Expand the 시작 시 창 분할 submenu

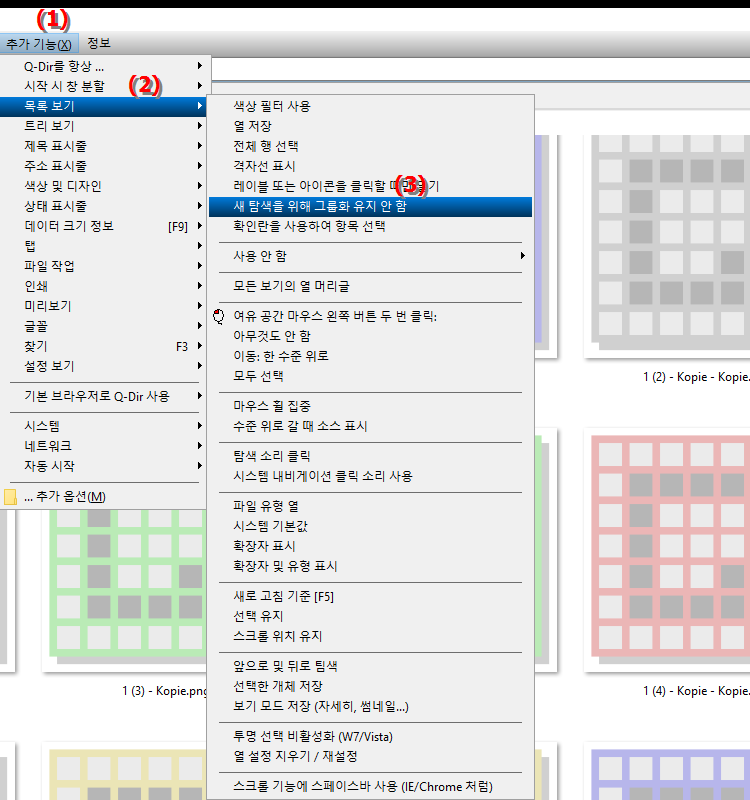click(x=105, y=86)
